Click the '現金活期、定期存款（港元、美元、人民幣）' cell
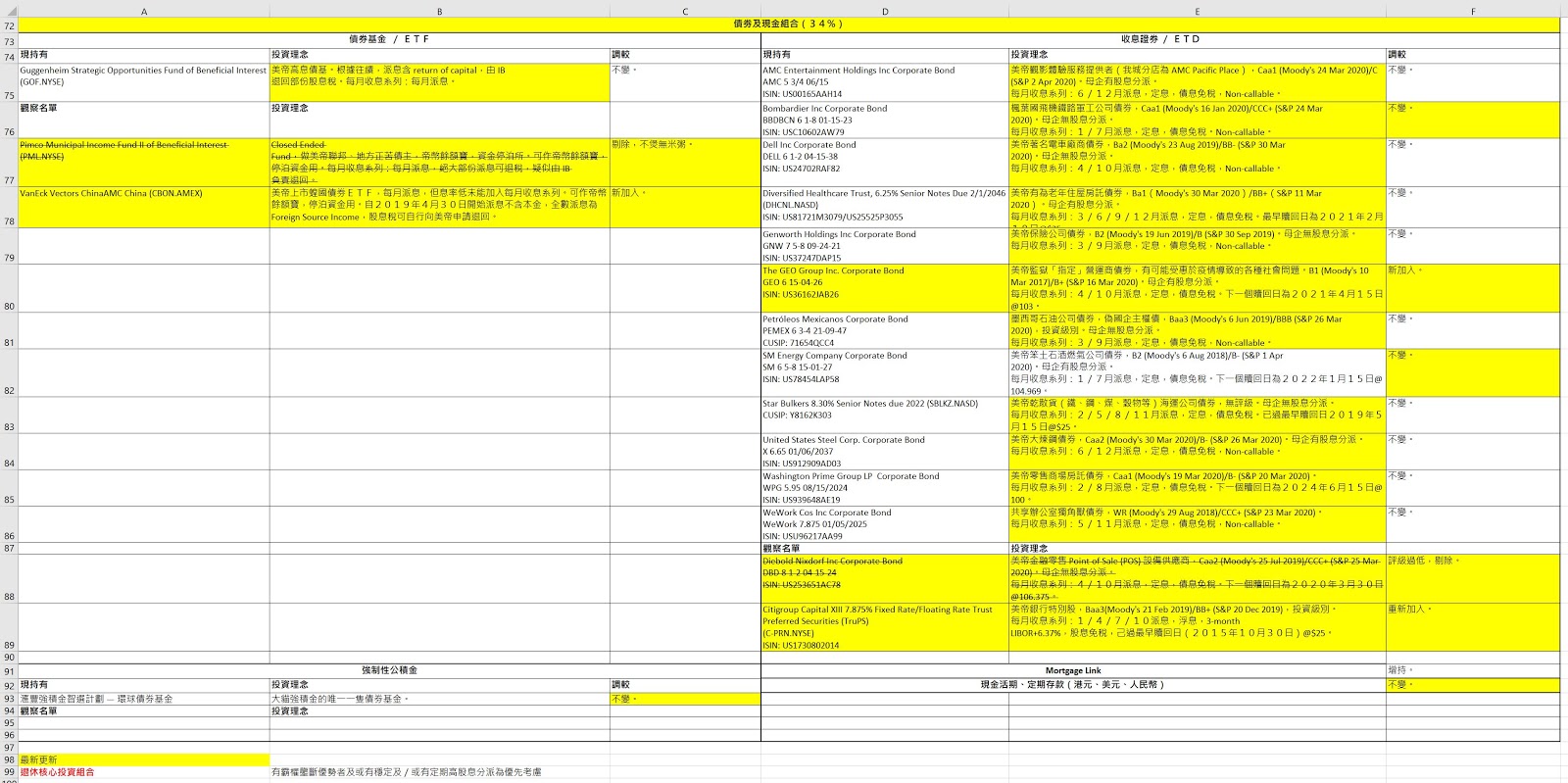Screen dimensions: 1568x783 click(x=1073, y=685)
